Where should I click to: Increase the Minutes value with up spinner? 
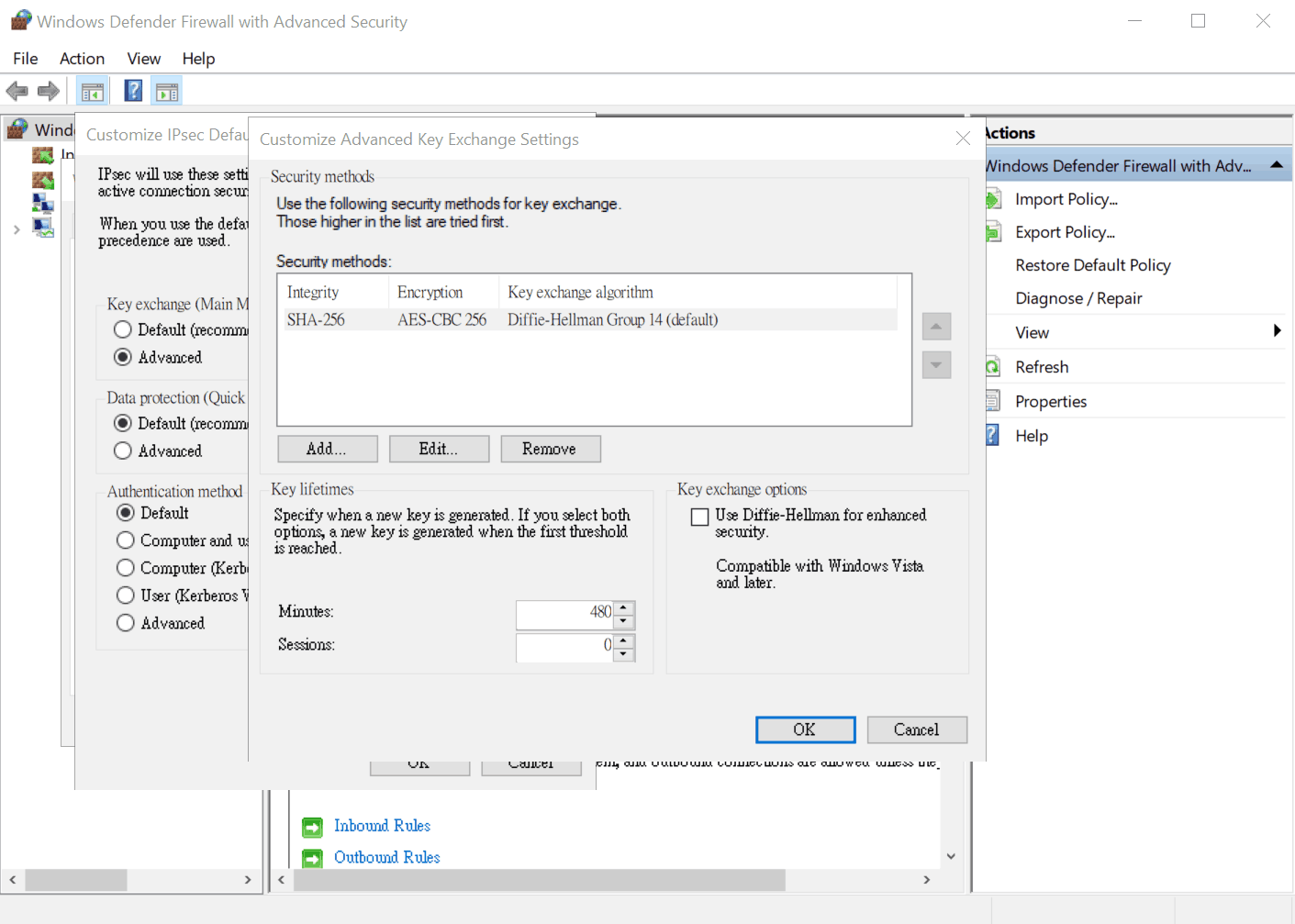click(624, 607)
